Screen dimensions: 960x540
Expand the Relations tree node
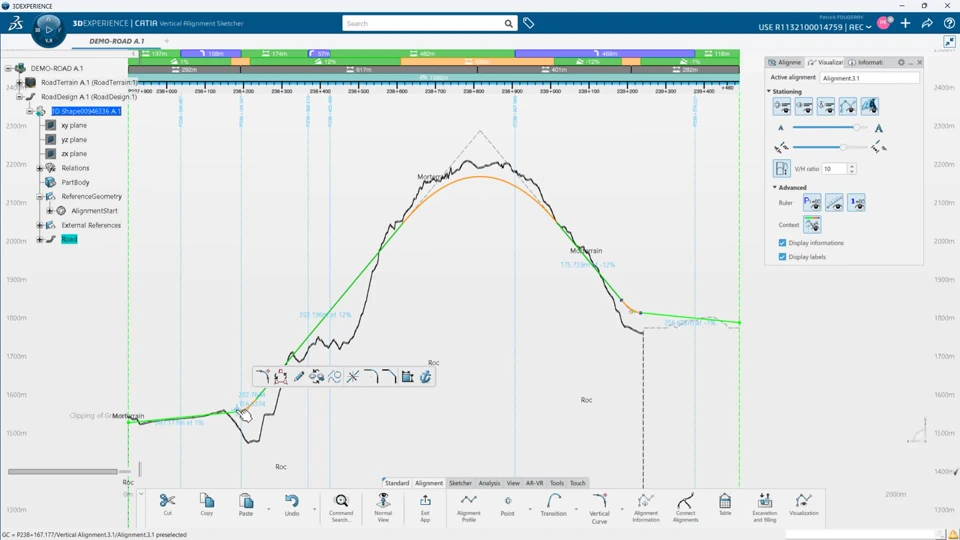(x=40, y=168)
